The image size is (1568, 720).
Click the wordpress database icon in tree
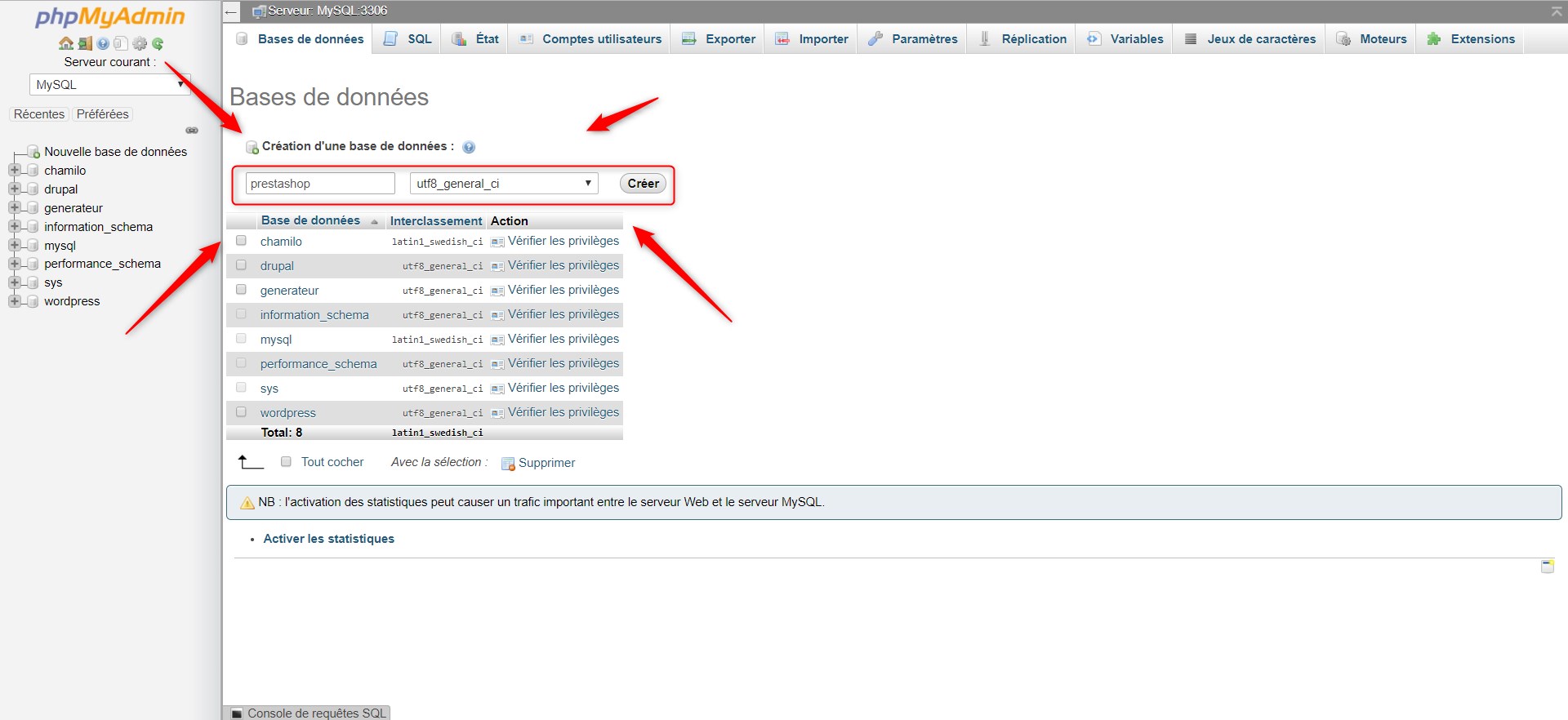click(x=33, y=301)
